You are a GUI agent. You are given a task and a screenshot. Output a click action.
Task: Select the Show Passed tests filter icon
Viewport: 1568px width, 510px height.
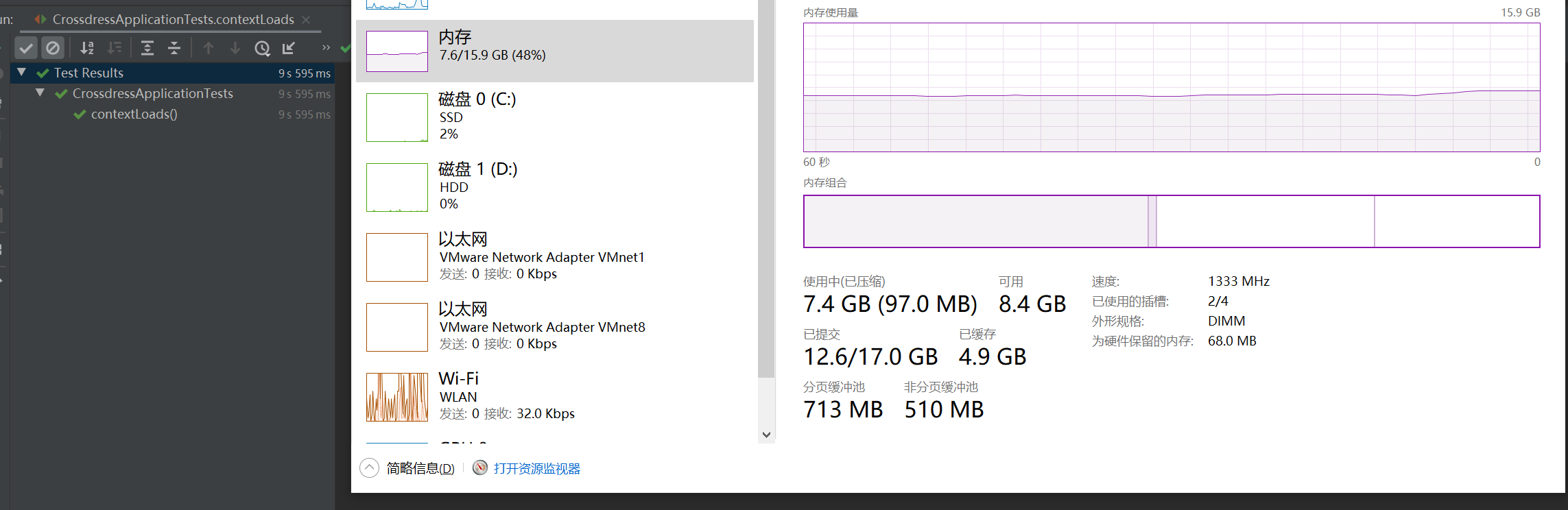point(26,48)
